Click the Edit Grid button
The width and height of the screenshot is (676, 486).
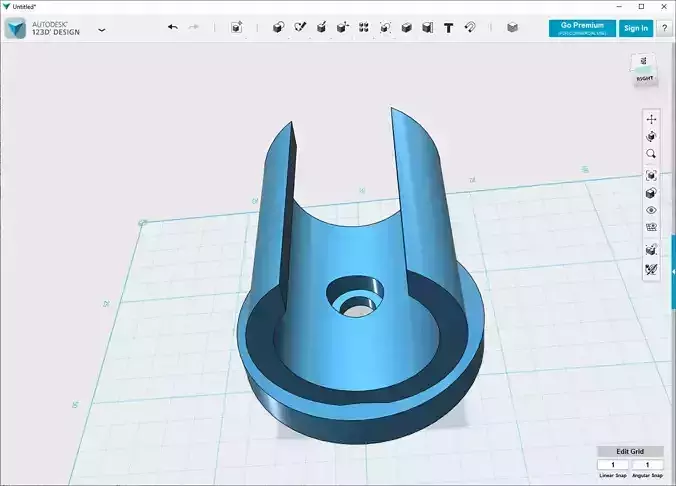click(630, 452)
